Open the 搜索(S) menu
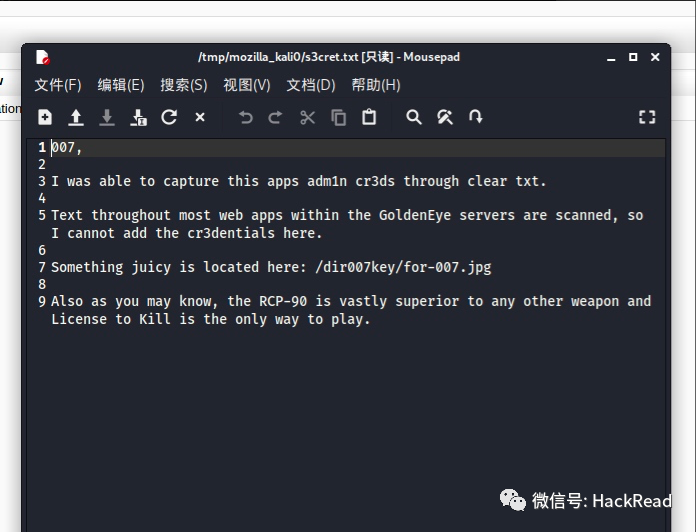This screenshot has width=696, height=532. (184, 85)
